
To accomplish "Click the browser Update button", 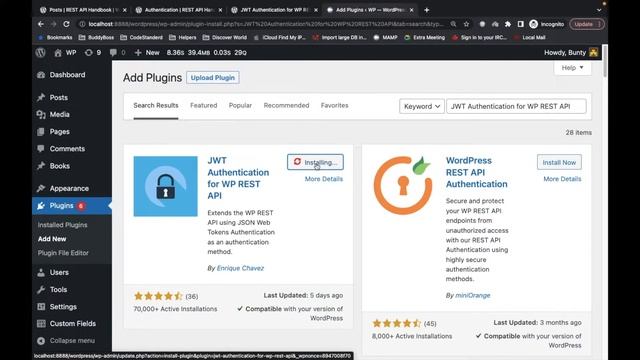I will tap(587, 24).
